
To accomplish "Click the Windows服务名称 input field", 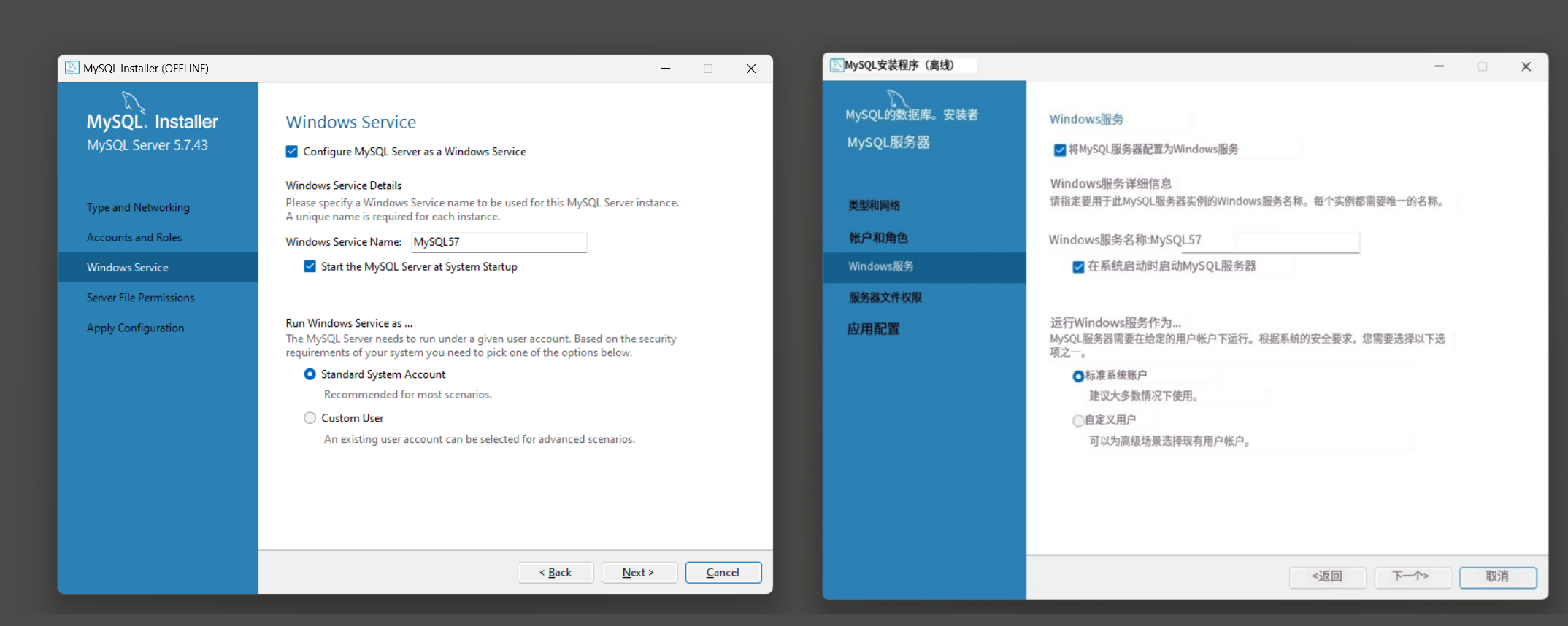I will (1298, 242).
